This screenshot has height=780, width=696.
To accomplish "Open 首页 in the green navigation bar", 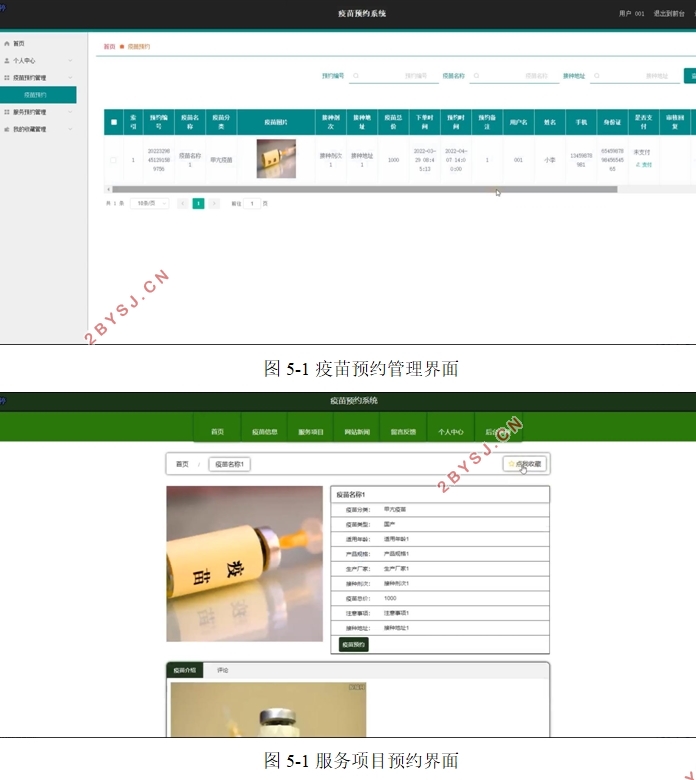I will (217, 432).
